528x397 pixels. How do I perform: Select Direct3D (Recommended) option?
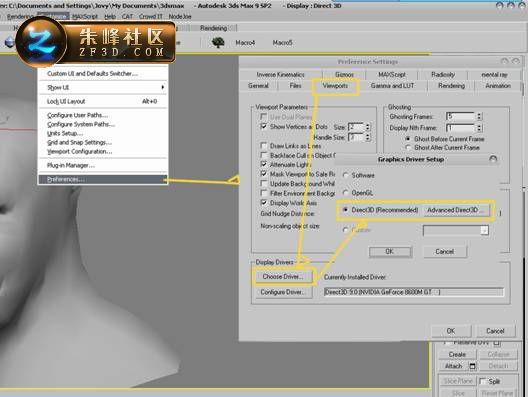point(345,210)
